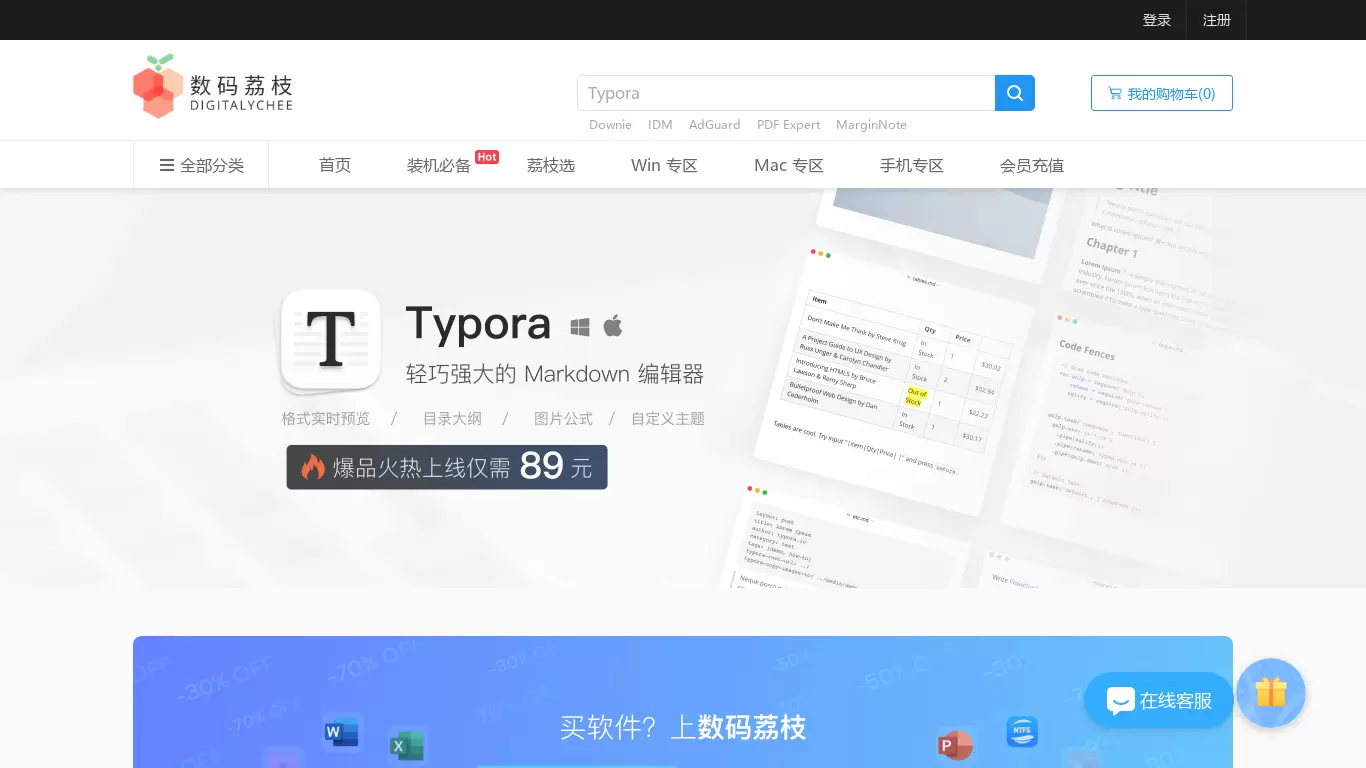Viewport: 1366px width, 768px height.
Task: Click the 买软件？上数码荔枝 promo banner
Action: 683,702
